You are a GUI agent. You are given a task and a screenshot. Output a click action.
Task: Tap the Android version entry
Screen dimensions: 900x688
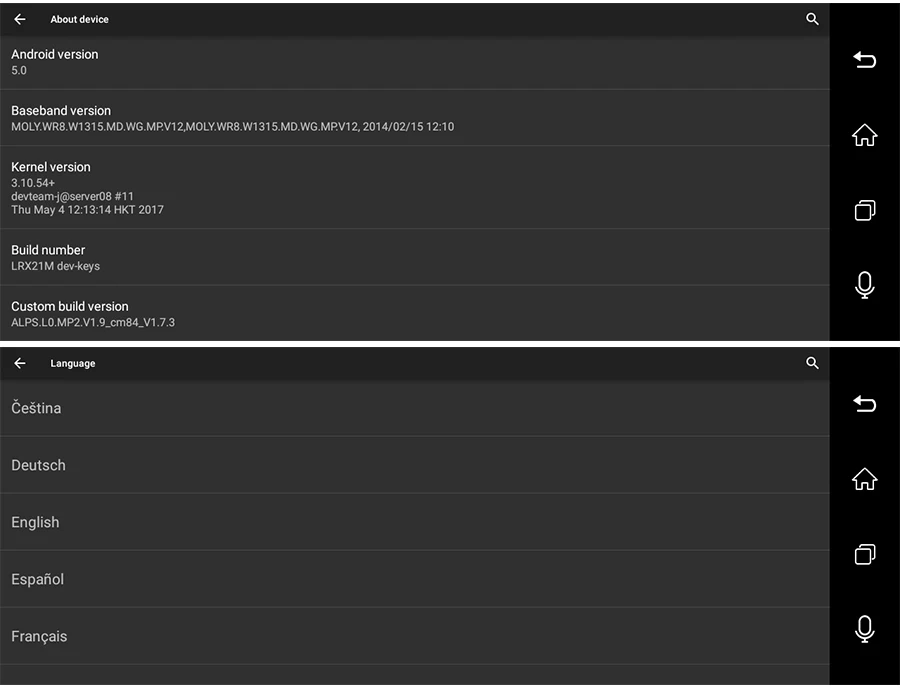point(414,62)
